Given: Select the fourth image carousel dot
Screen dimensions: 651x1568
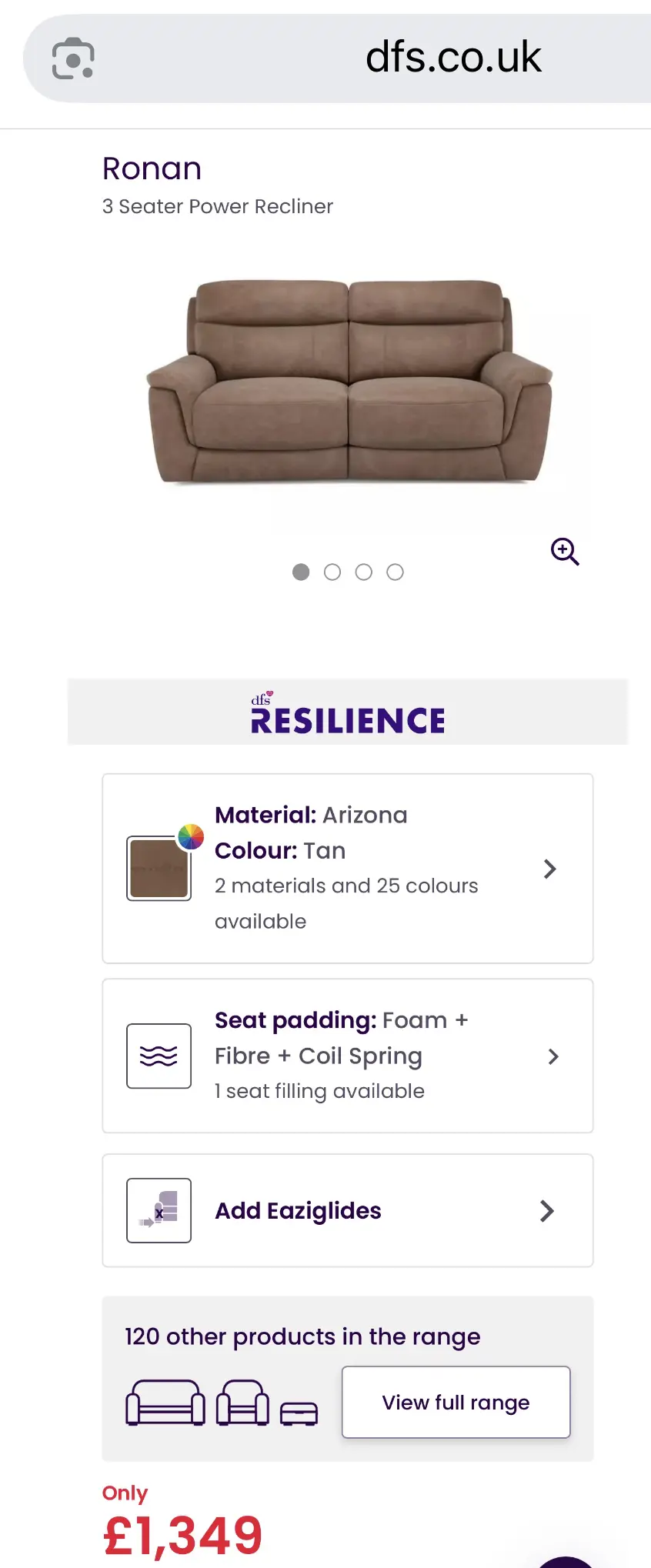Looking at the screenshot, I should (x=395, y=572).
